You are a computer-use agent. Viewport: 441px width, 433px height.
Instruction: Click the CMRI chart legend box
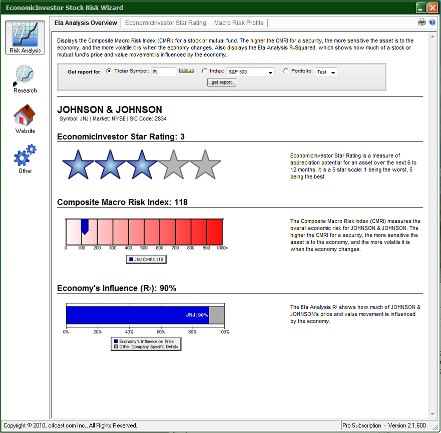coord(146,259)
